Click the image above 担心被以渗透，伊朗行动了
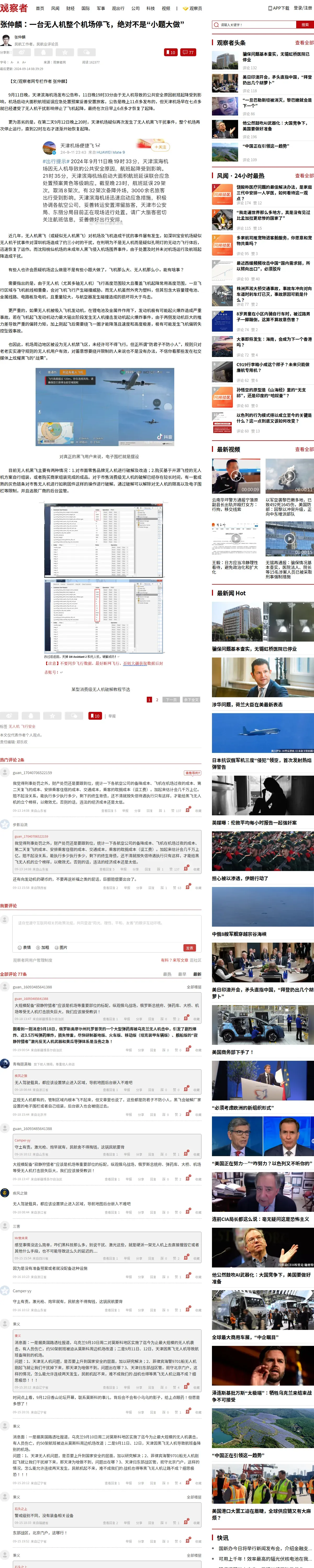 (263, 851)
